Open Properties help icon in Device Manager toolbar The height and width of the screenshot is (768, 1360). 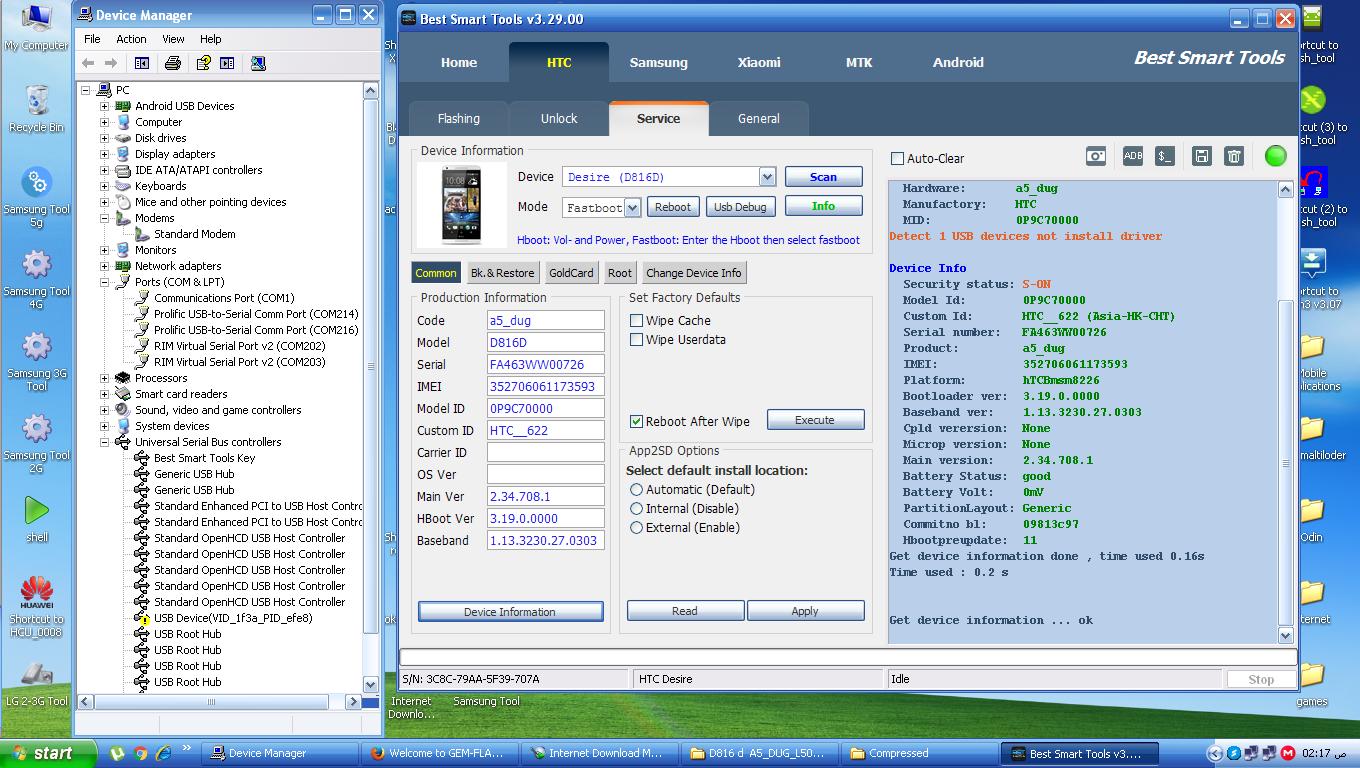click(x=203, y=63)
